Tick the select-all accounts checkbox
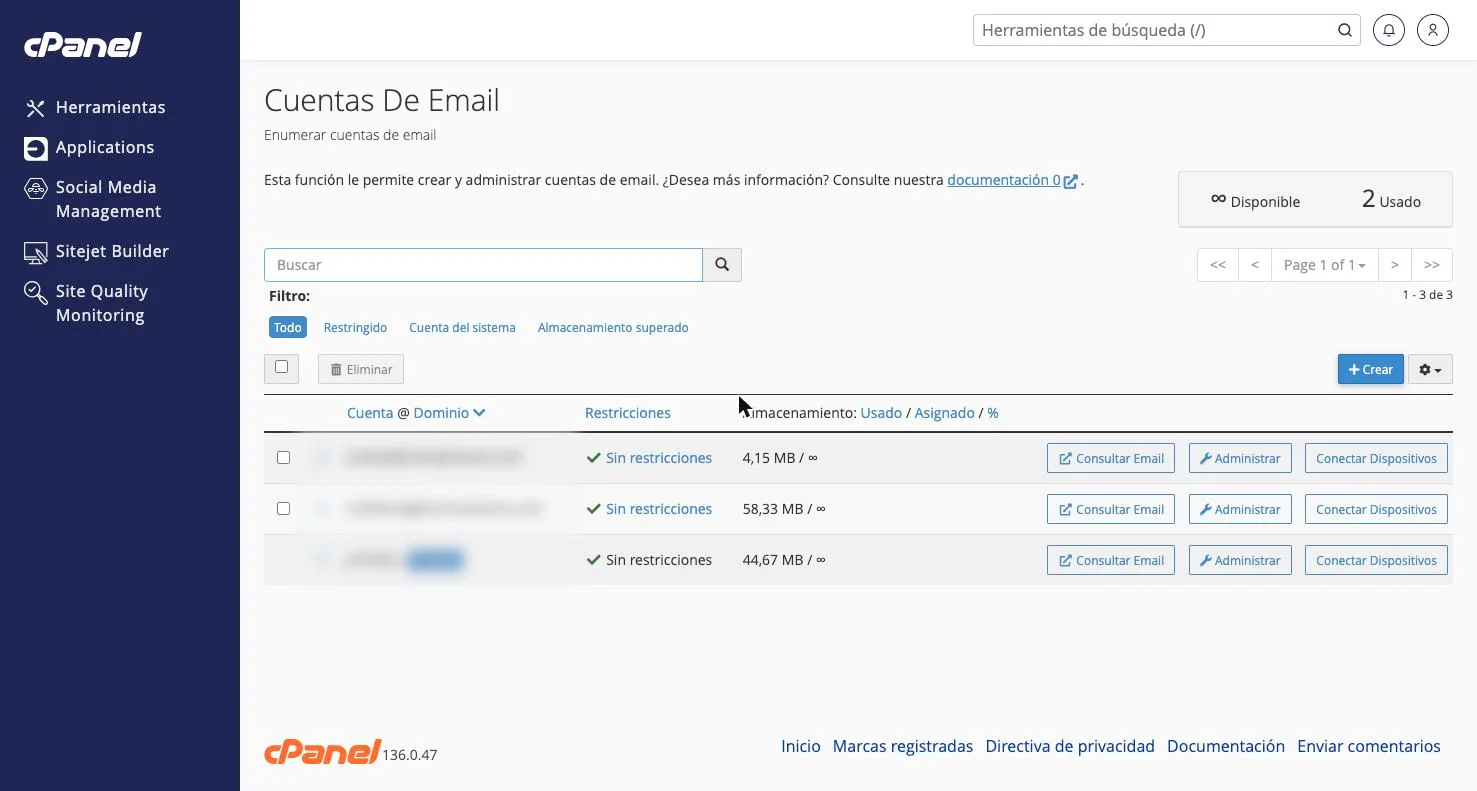Image resolution: width=1477 pixels, height=791 pixels. pyautogui.click(x=281, y=367)
